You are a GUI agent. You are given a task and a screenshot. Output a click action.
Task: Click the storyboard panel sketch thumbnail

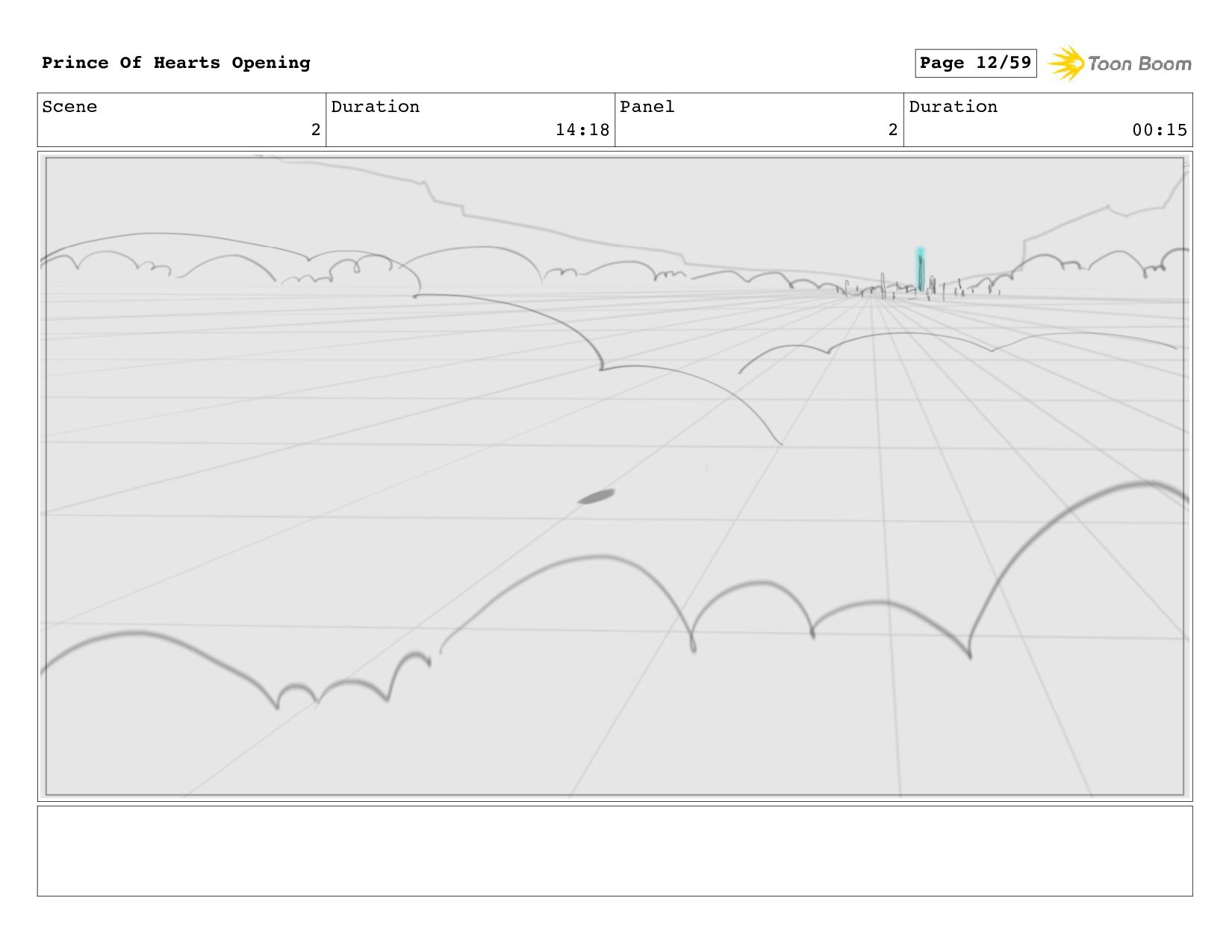pyautogui.click(x=615, y=476)
